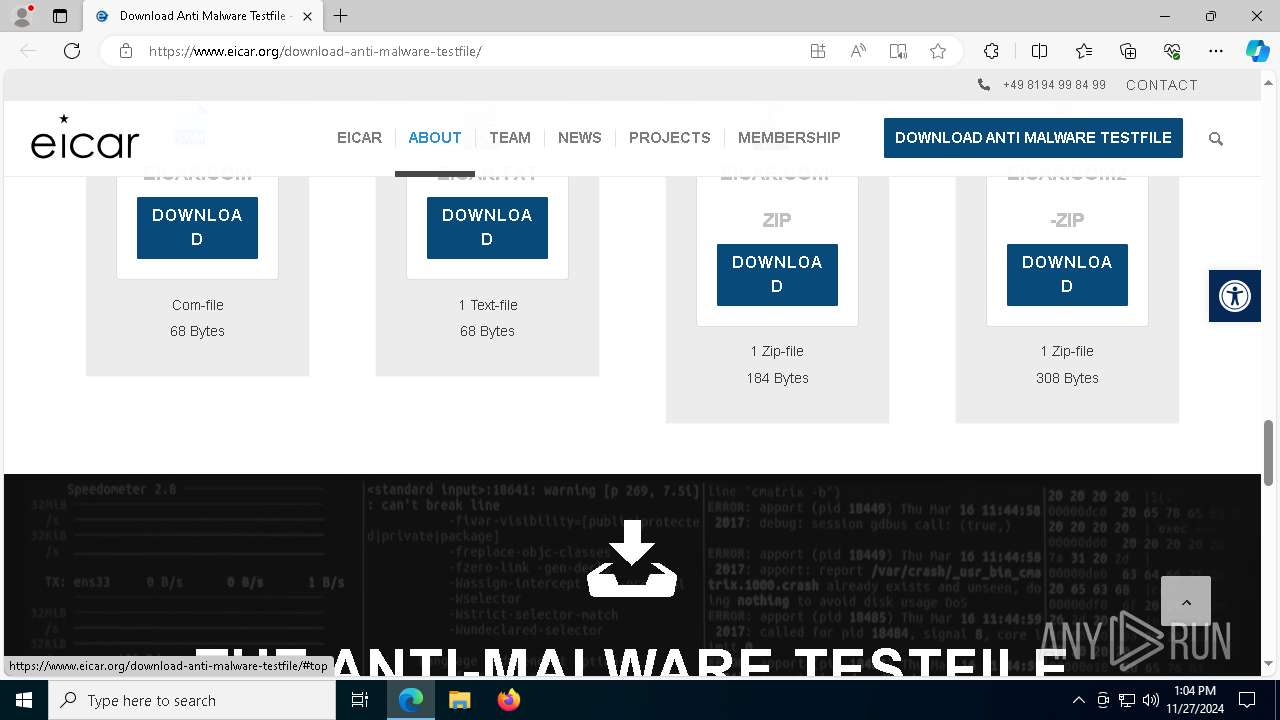Open the taskbar clock and date
The height and width of the screenshot is (720, 1280).
(1195, 700)
